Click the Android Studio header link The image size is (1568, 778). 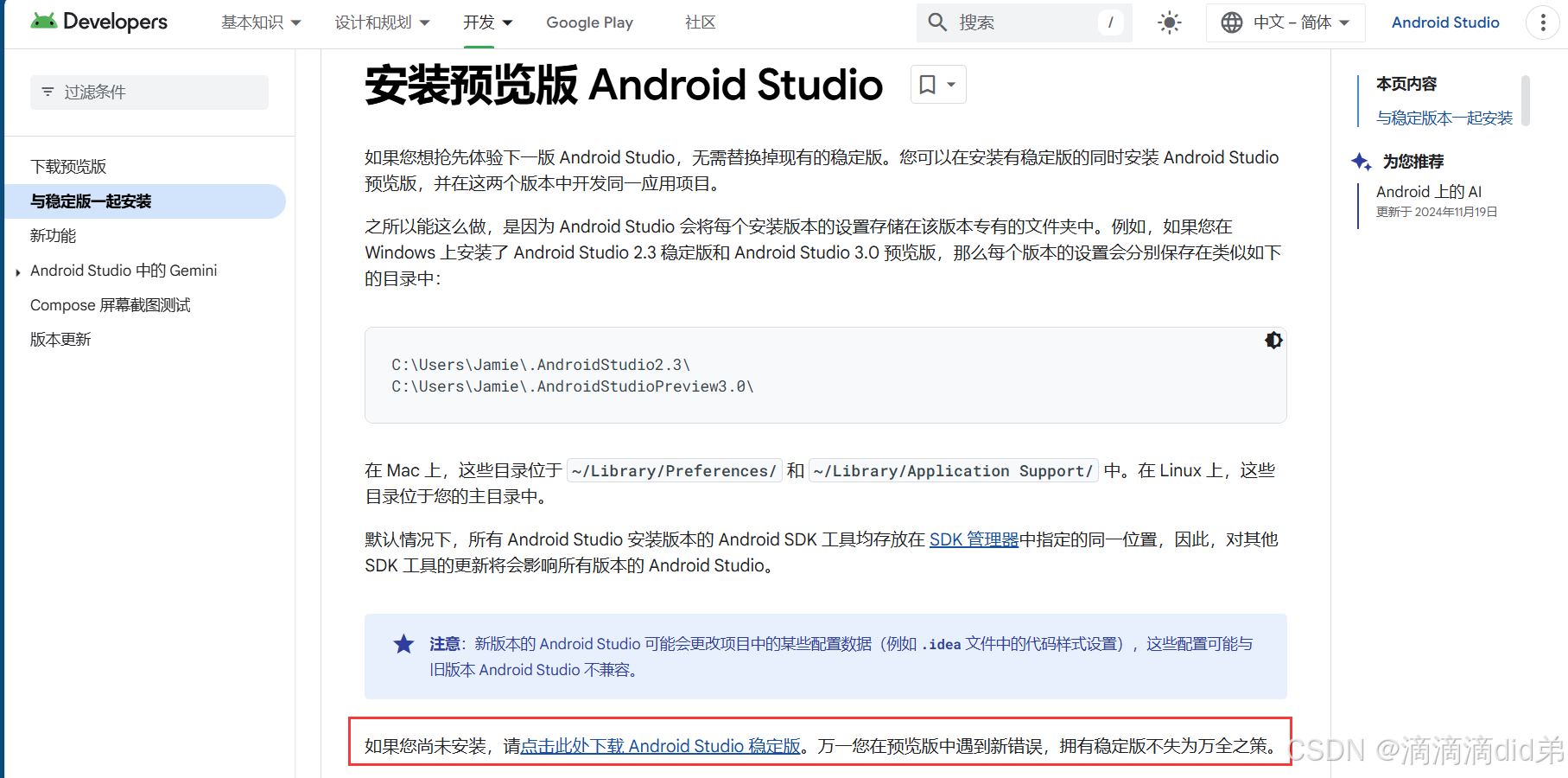point(1444,22)
